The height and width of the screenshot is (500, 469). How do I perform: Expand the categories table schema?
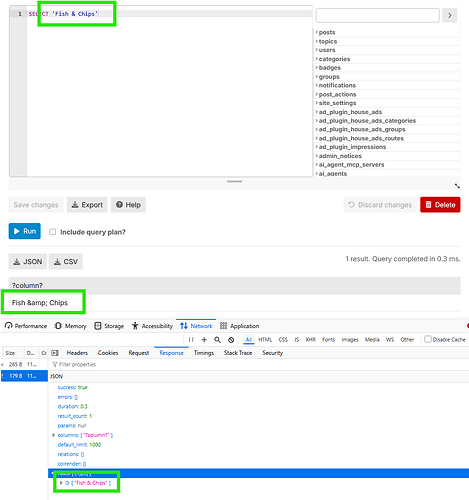[x=334, y=59]
